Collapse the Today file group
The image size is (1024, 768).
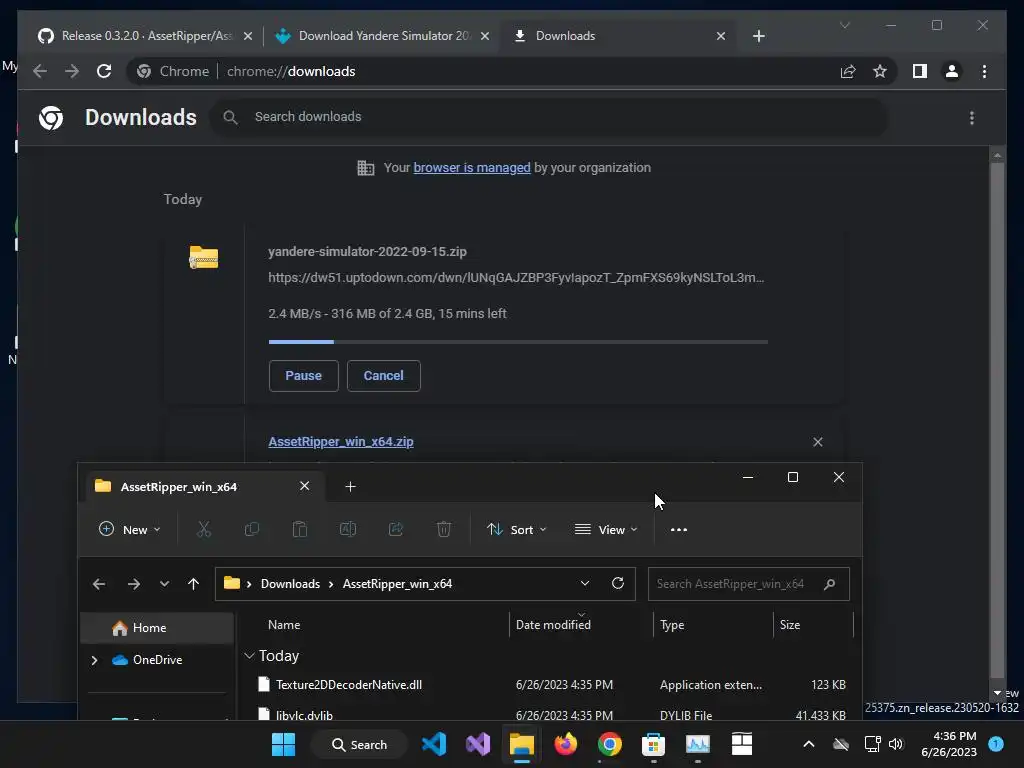coord(249,656)
